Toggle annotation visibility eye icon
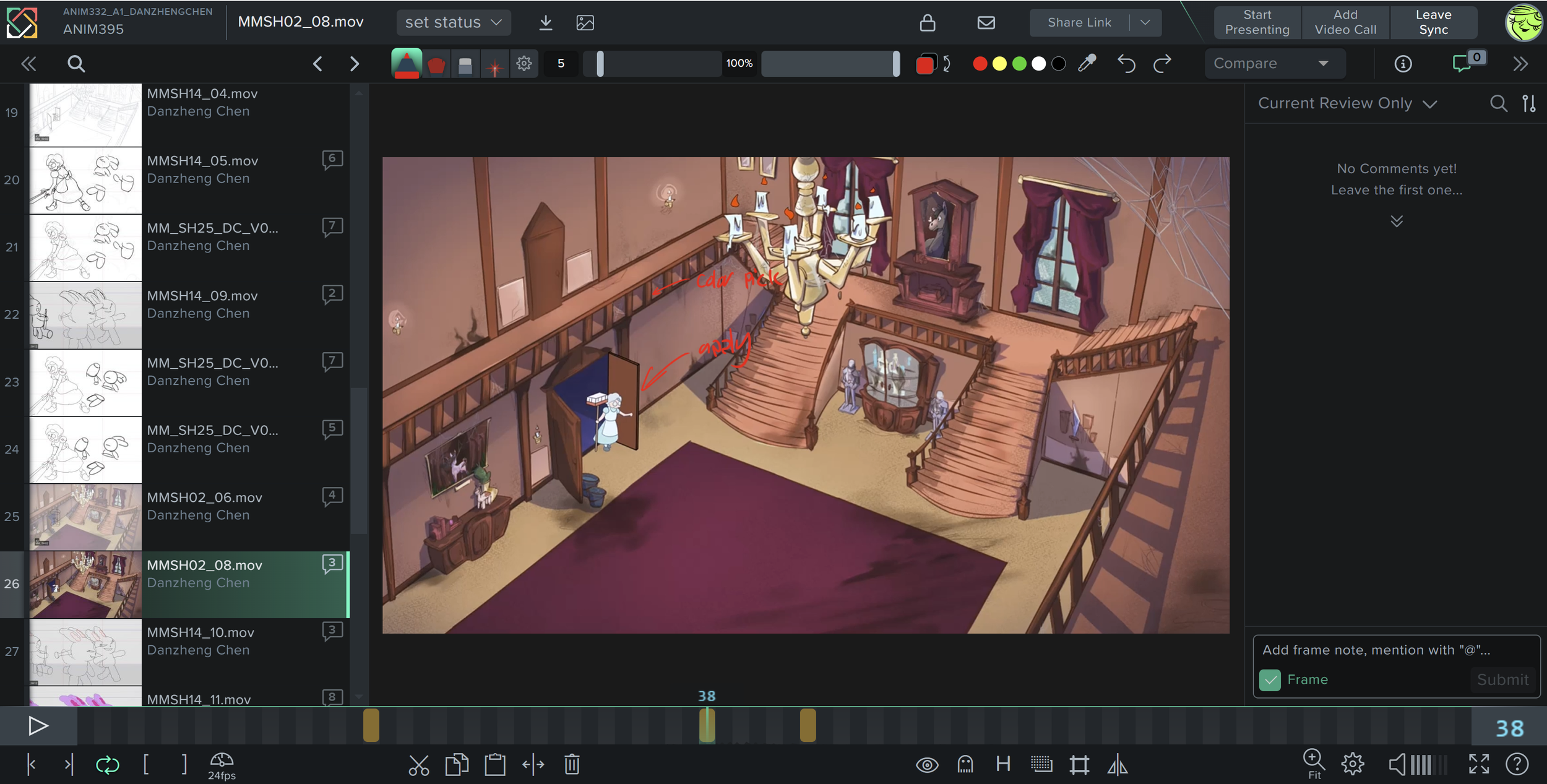This screenshot has width=1547, height=784. coord(927,765)
